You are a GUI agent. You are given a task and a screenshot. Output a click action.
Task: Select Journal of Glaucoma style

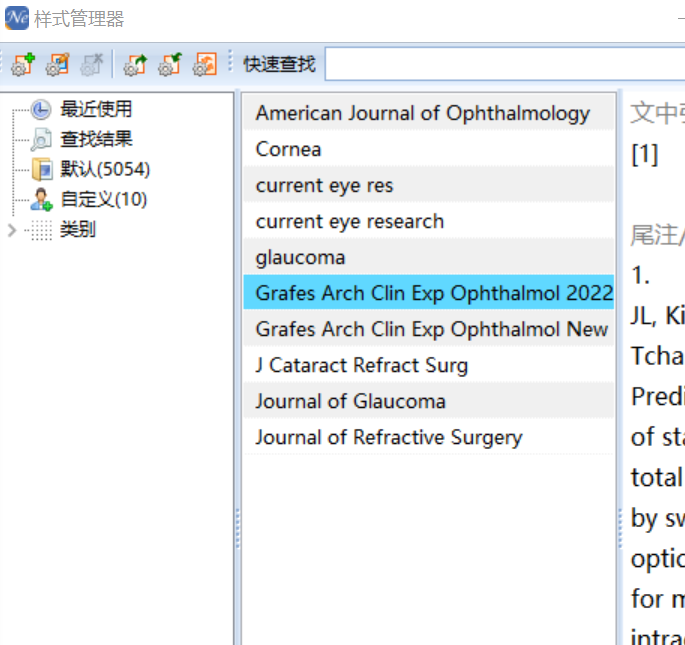point(429,400)
